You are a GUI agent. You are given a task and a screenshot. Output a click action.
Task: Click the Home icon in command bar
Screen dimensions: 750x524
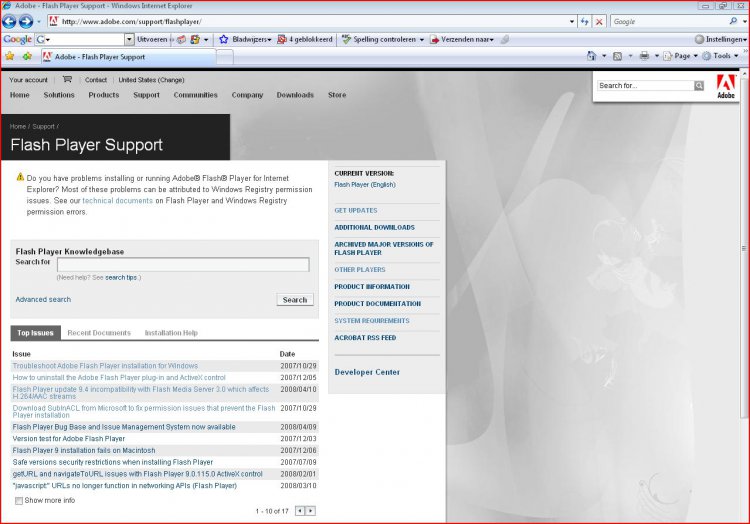[592, 56]
